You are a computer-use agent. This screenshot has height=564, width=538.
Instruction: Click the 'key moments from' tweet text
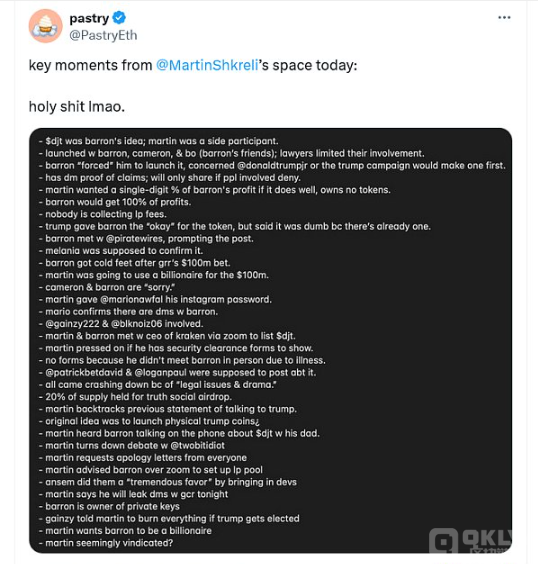tap(91, 65)
